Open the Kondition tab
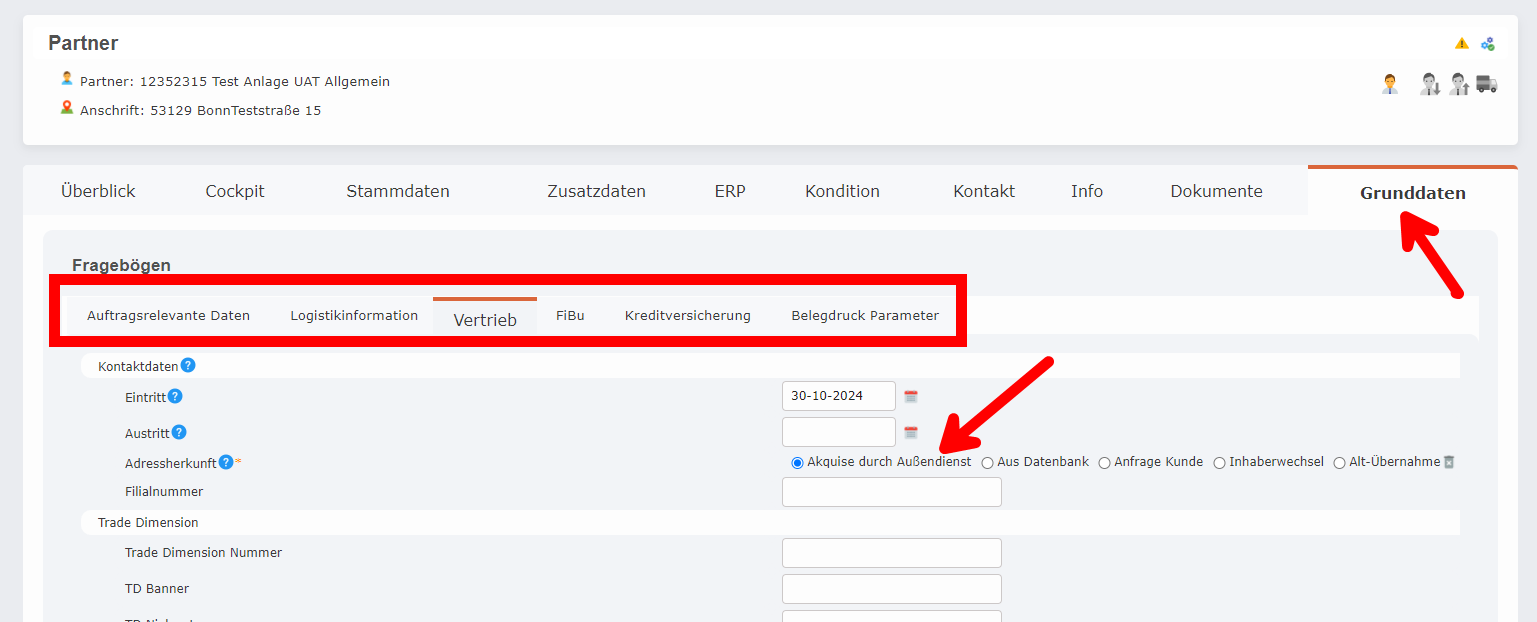Viewport: 1537px width, 622px height. 841,190
